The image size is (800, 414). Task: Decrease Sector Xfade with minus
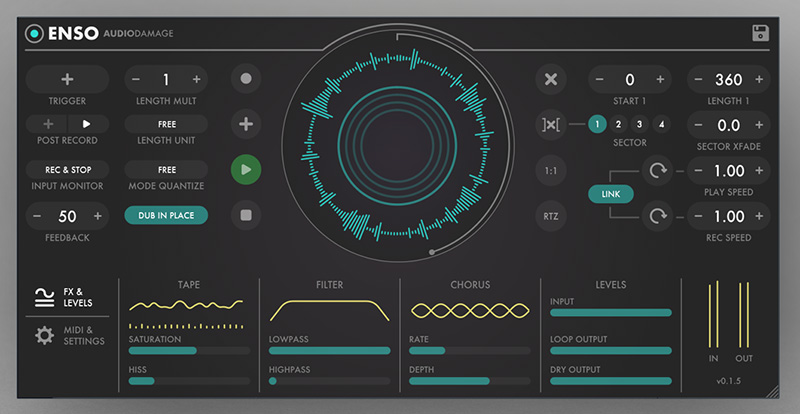click(698, 125)
